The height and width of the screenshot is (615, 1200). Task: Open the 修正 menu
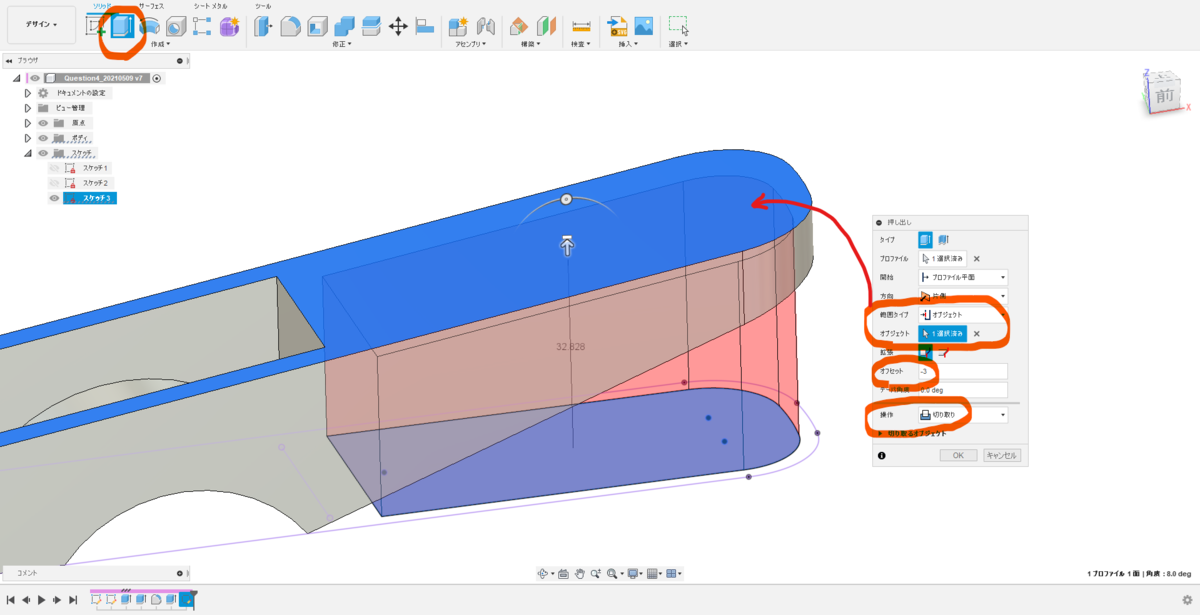(x=344, y=44)
